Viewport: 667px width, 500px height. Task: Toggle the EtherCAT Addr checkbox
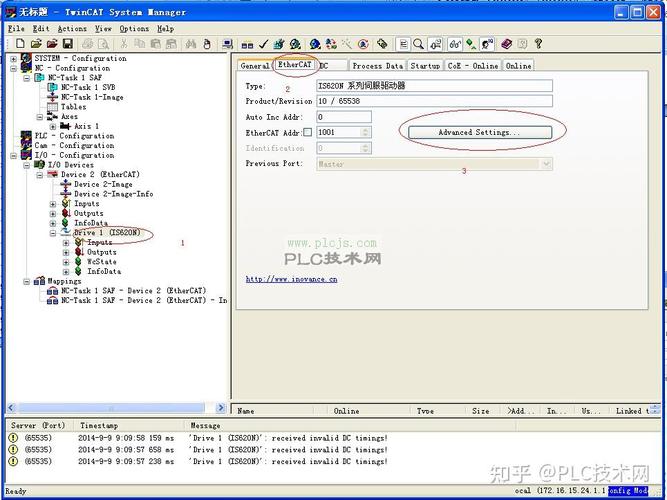308,132
